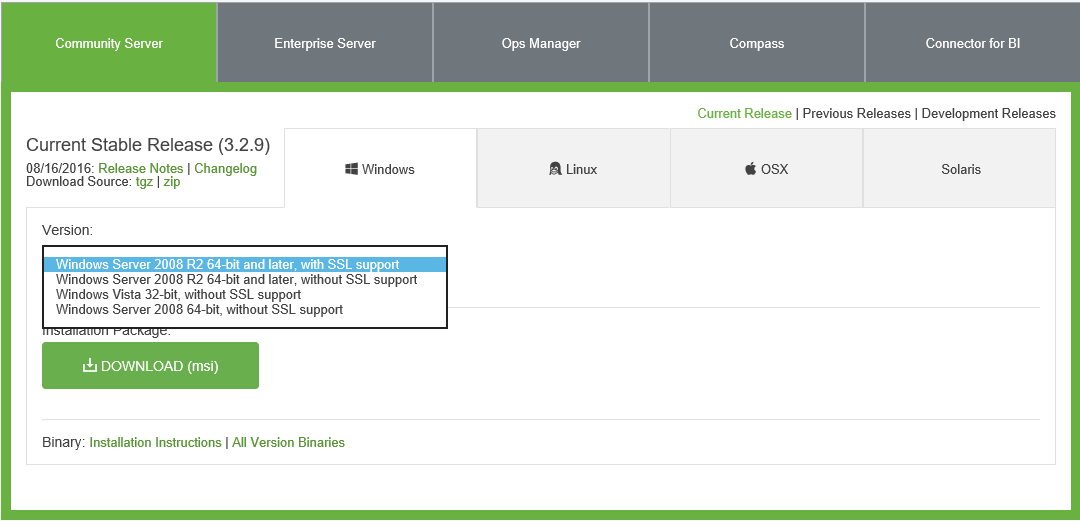Open the Release Notes link

140,169
